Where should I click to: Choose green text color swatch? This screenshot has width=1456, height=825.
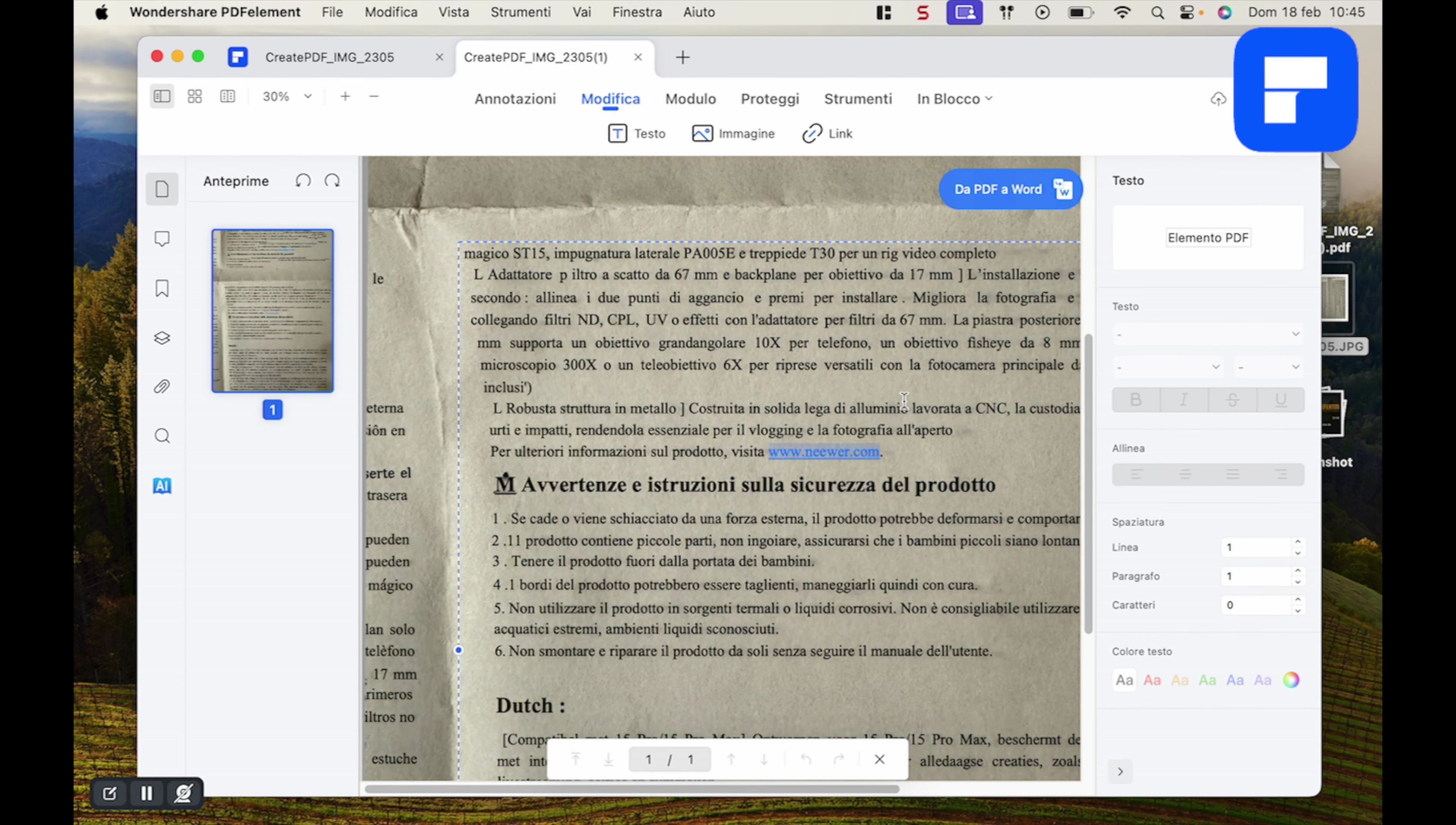click(1207, 680)
